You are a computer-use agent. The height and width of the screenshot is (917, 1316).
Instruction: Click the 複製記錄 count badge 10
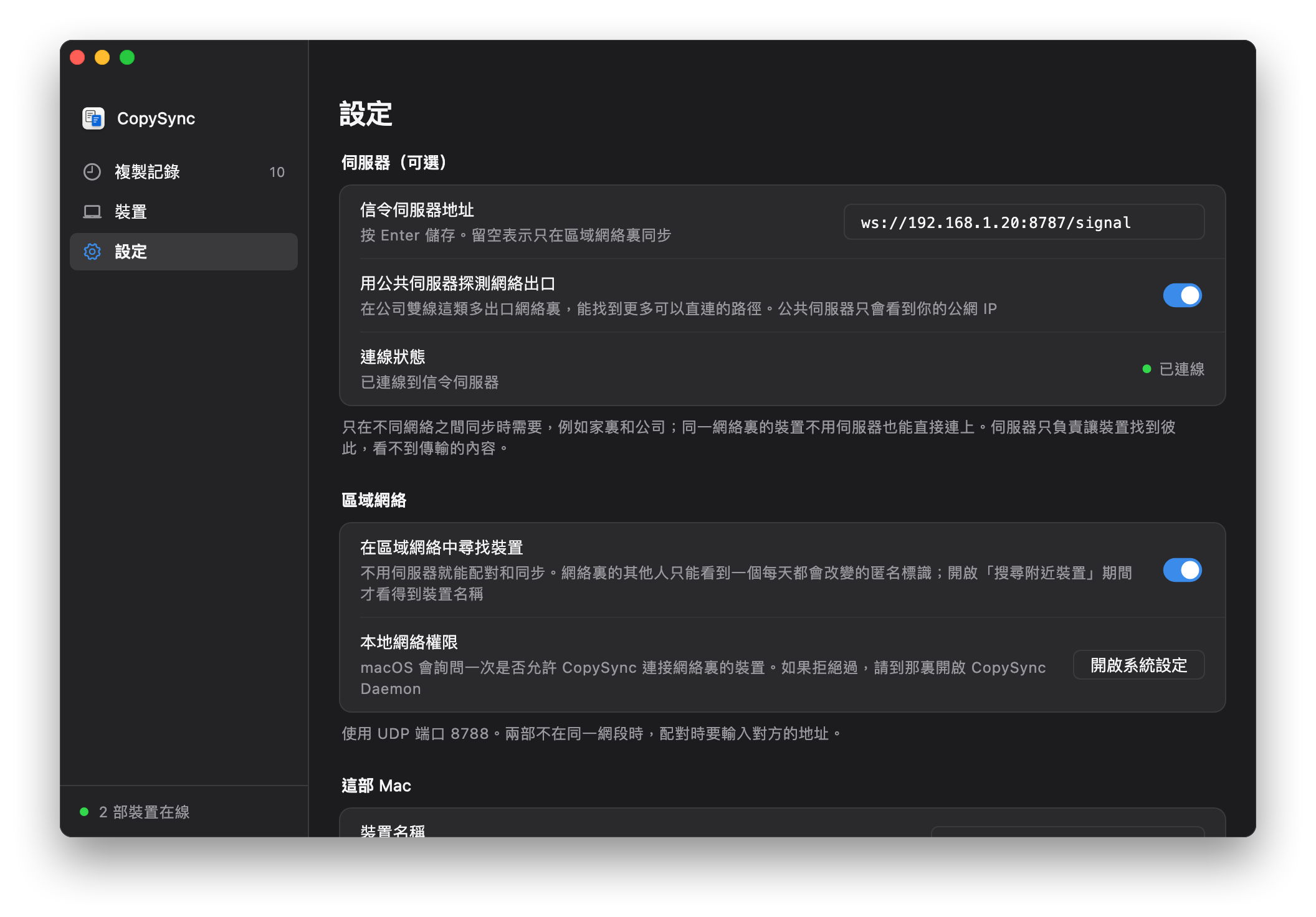tap(277, 172)
